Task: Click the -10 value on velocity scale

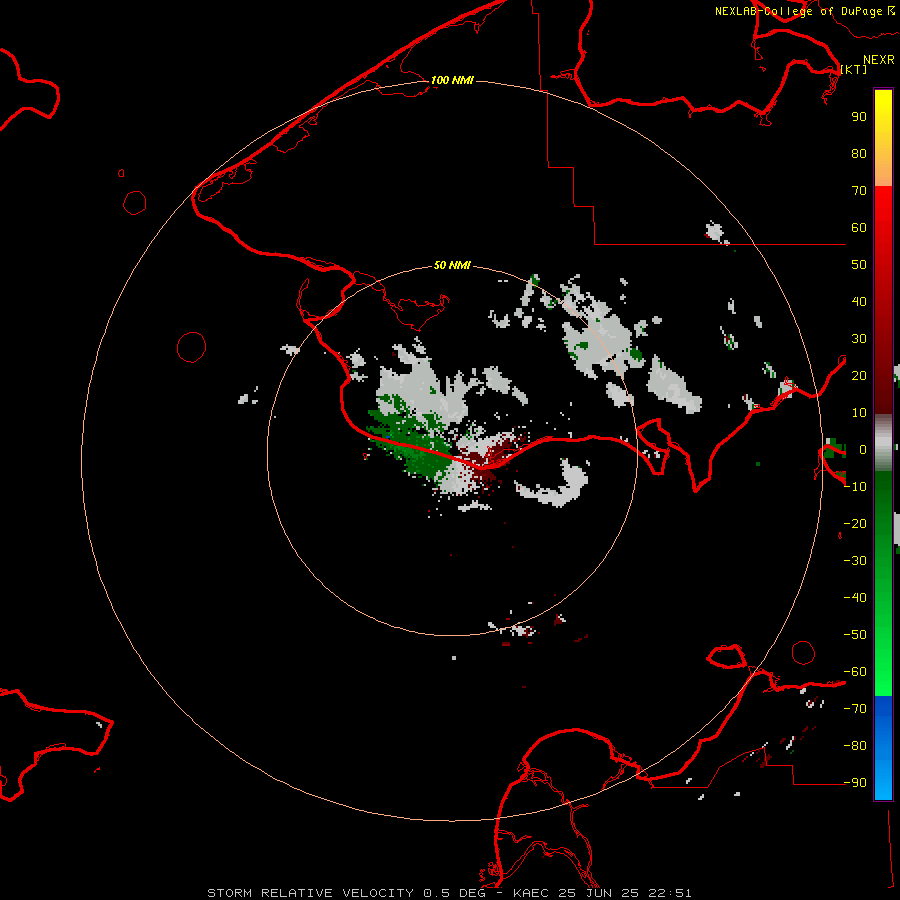Action: [x=855, y=487]
